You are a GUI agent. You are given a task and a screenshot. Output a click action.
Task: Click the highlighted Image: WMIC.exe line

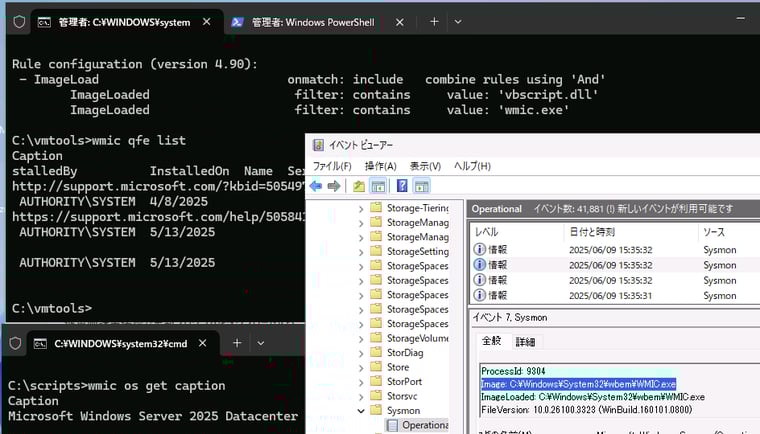click(578, 384)
